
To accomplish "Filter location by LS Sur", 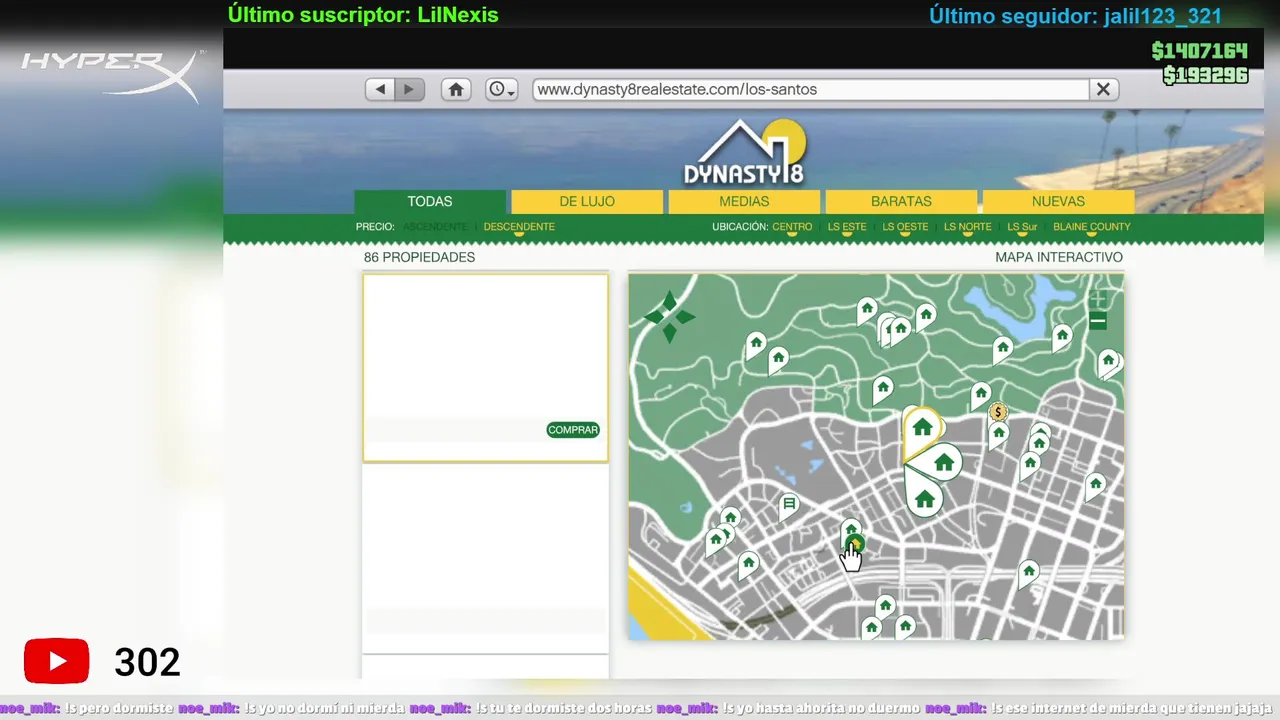I will [1022, 227].
